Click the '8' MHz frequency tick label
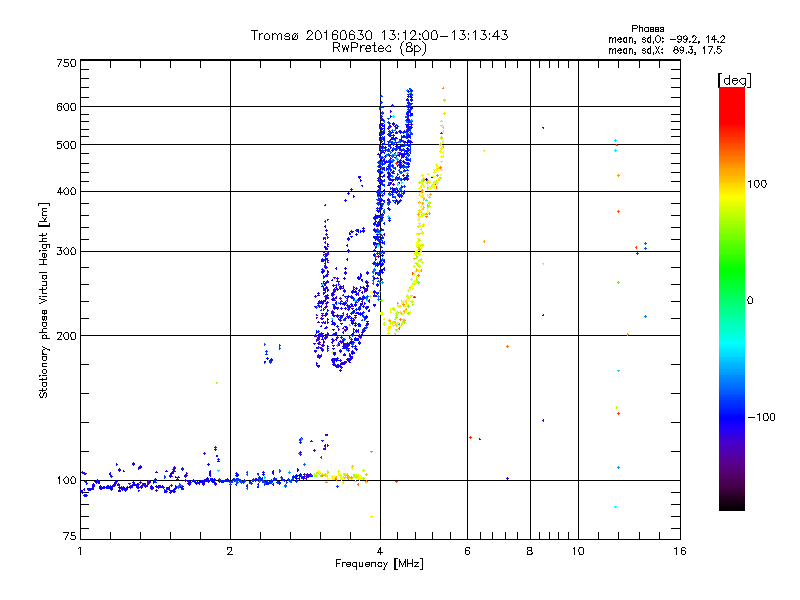The image size is (800, 600). (x=530, y=551)
